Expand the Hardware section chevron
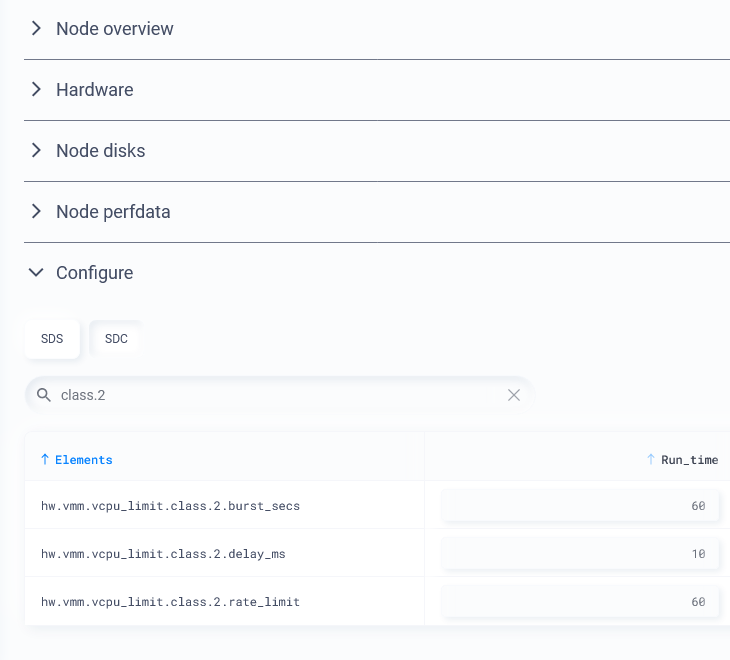Screen dimensions: 730x660 point(36,90)
